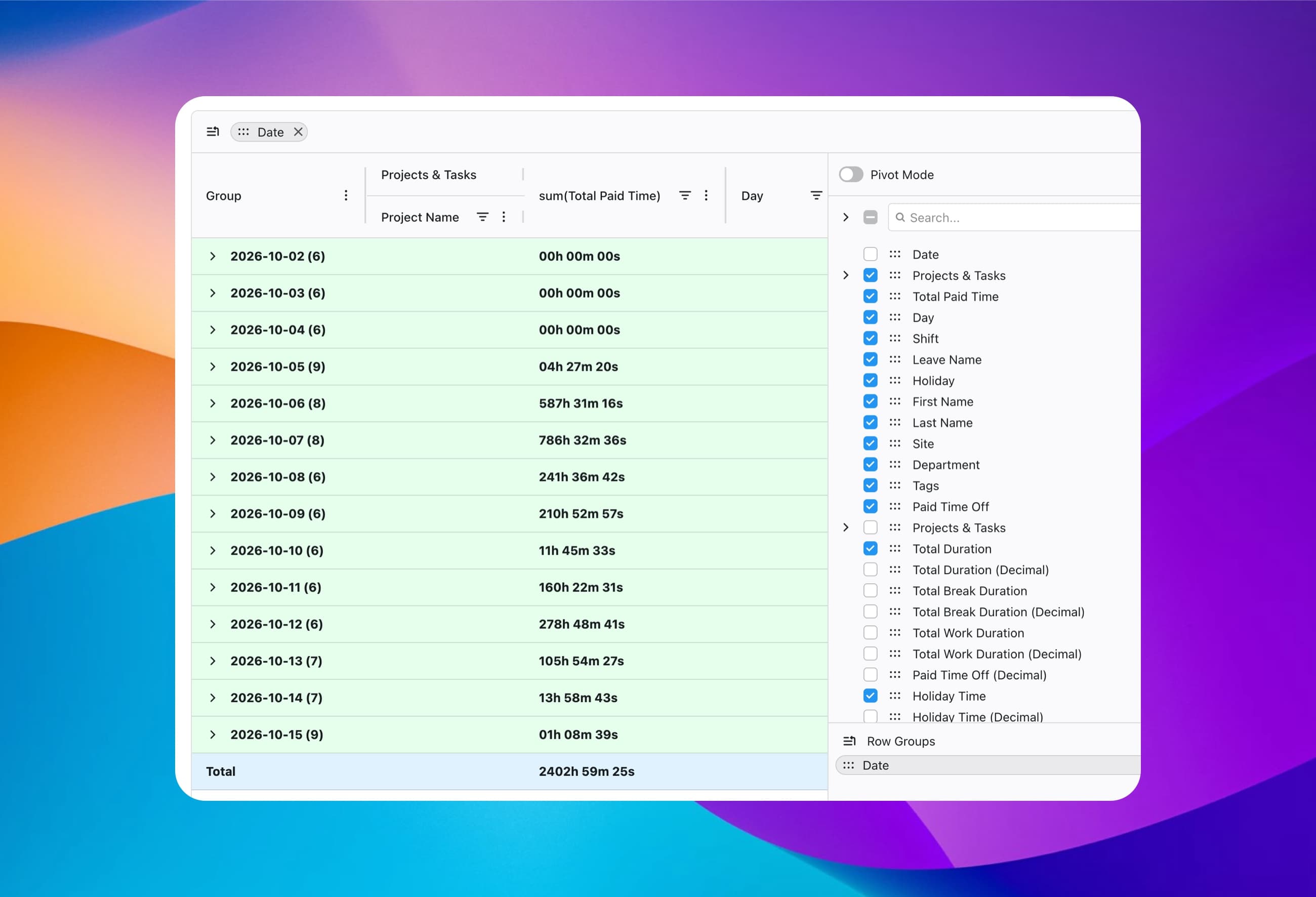The image size is (1316, 897).
Task: Expand the unchecked Projects & Tasks column group
Action: tap(846, 527)
